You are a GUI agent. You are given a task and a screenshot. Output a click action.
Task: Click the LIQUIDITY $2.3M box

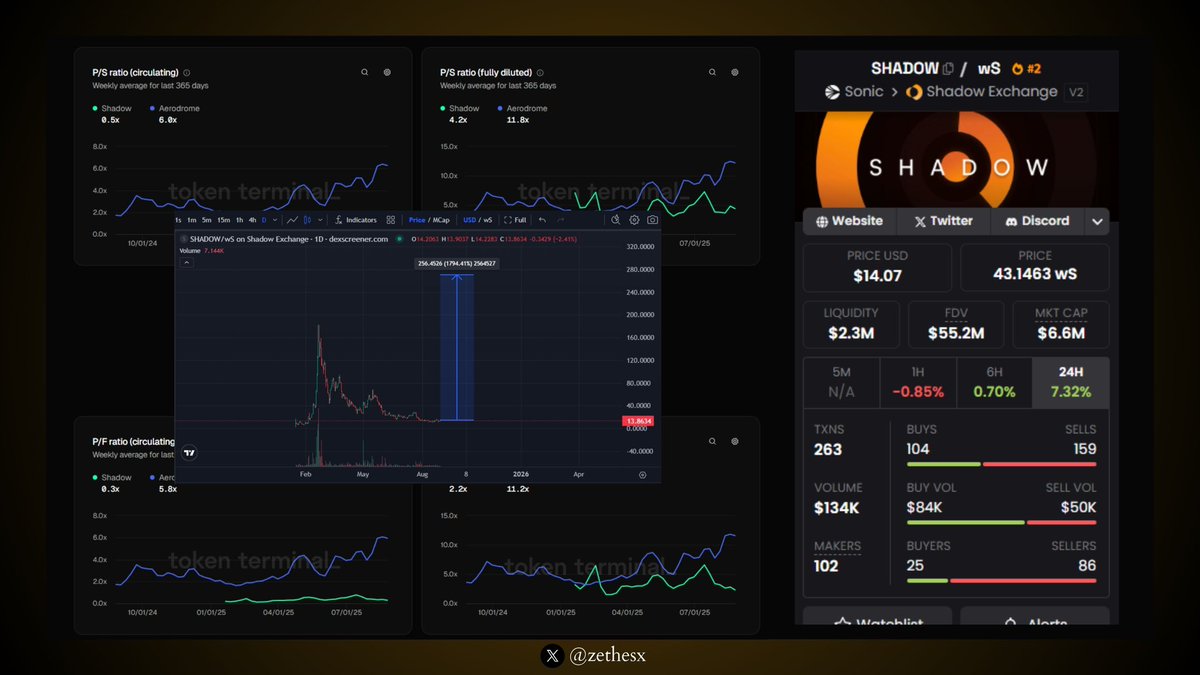click(851, 324)
